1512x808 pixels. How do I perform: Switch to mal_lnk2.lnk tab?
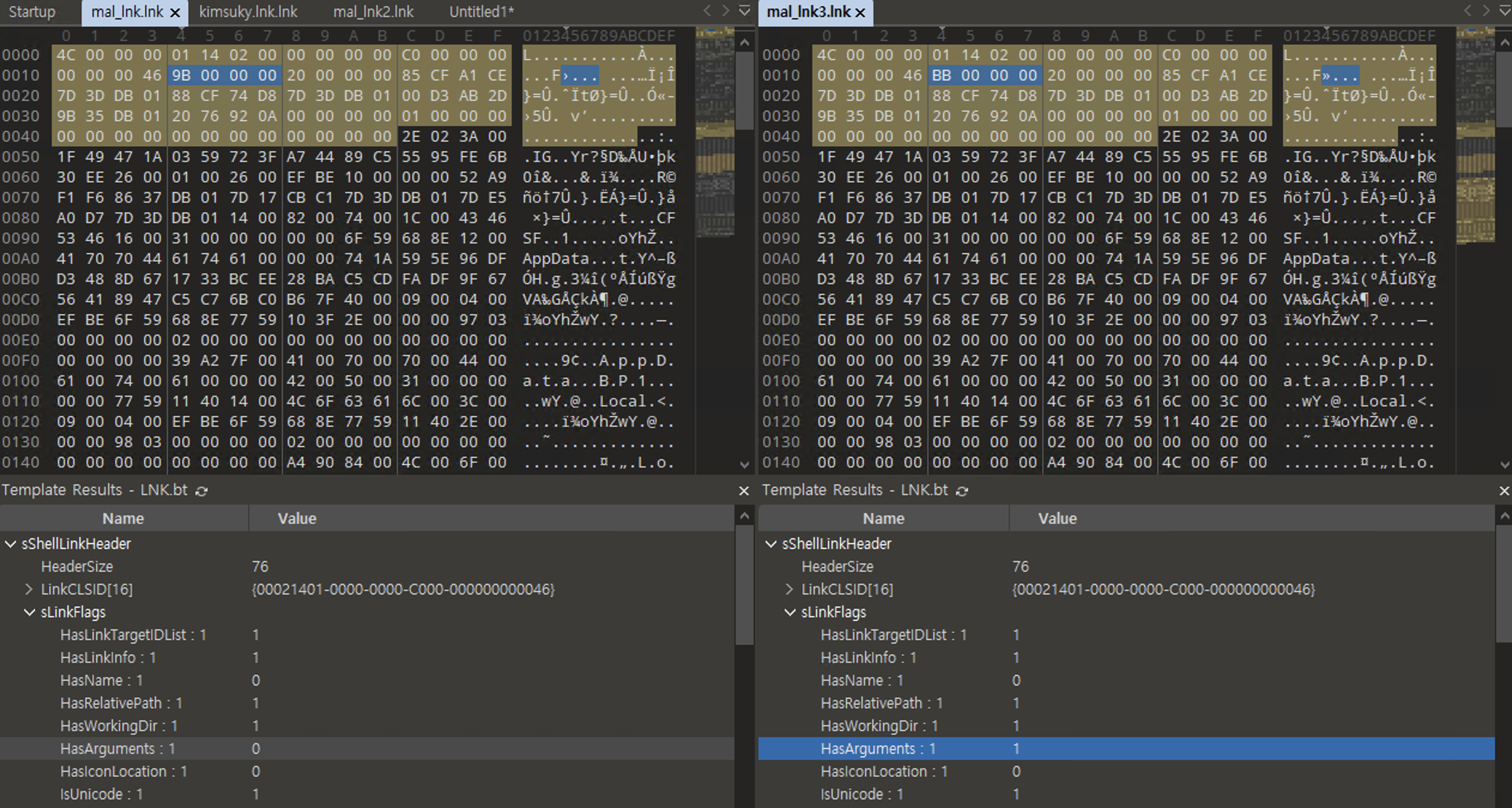pos(373,12)
